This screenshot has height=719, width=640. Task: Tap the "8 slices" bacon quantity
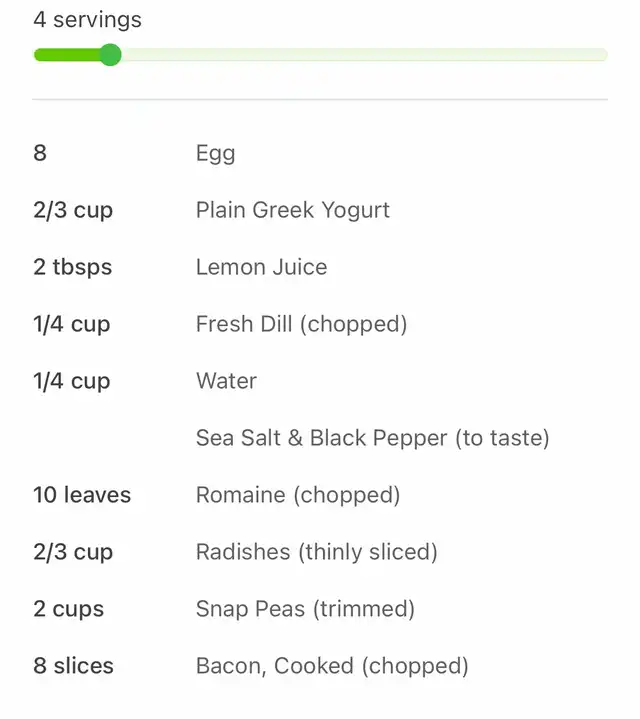point(73,666)
